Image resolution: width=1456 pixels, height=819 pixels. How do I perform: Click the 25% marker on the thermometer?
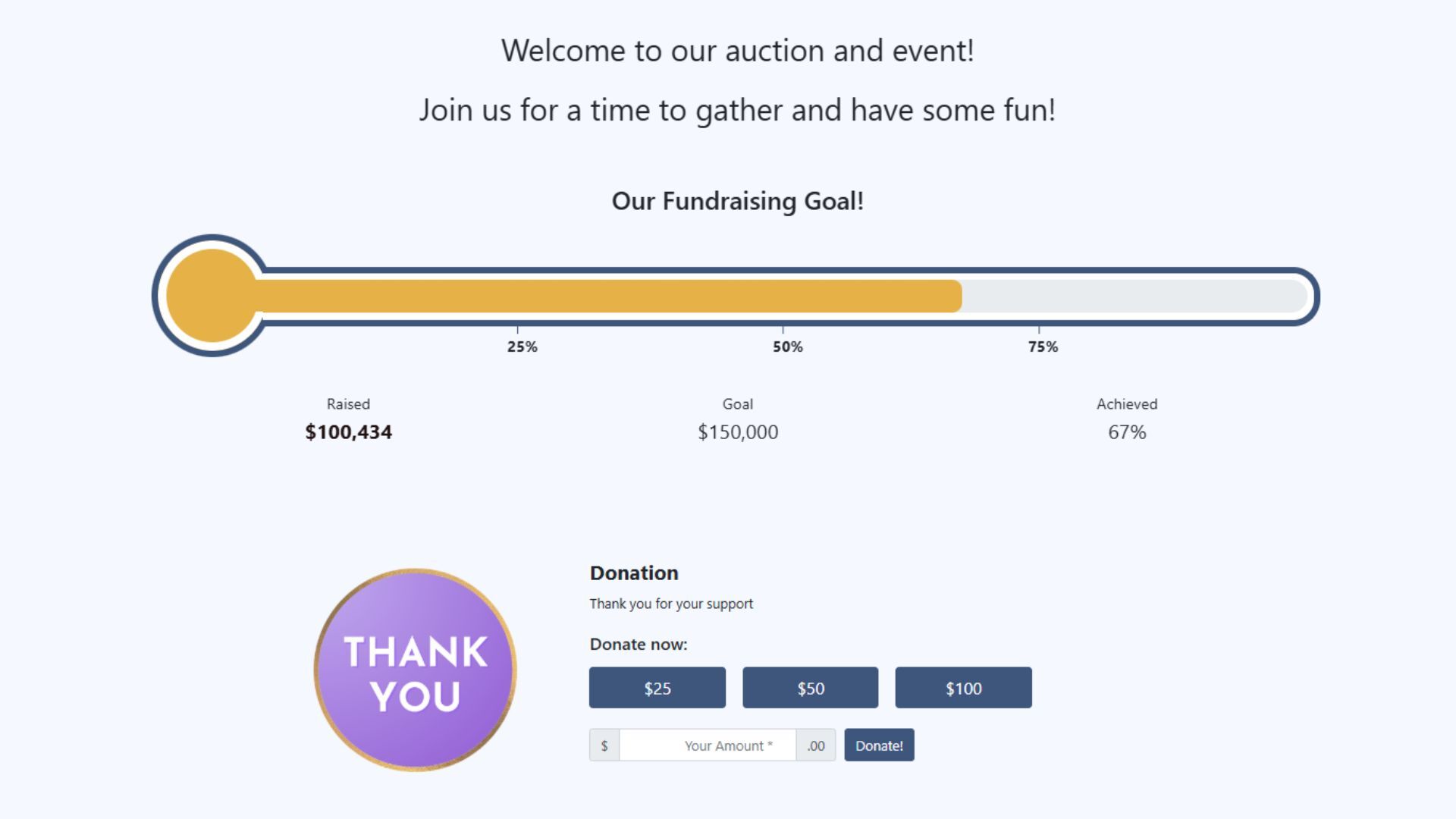pos(520,347)
